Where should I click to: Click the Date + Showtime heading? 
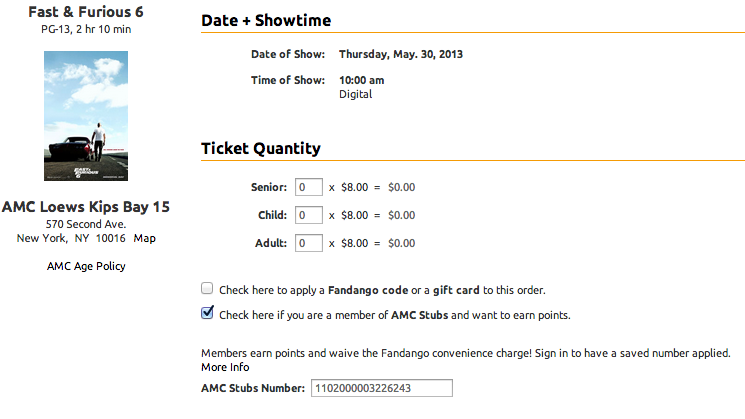266,20
